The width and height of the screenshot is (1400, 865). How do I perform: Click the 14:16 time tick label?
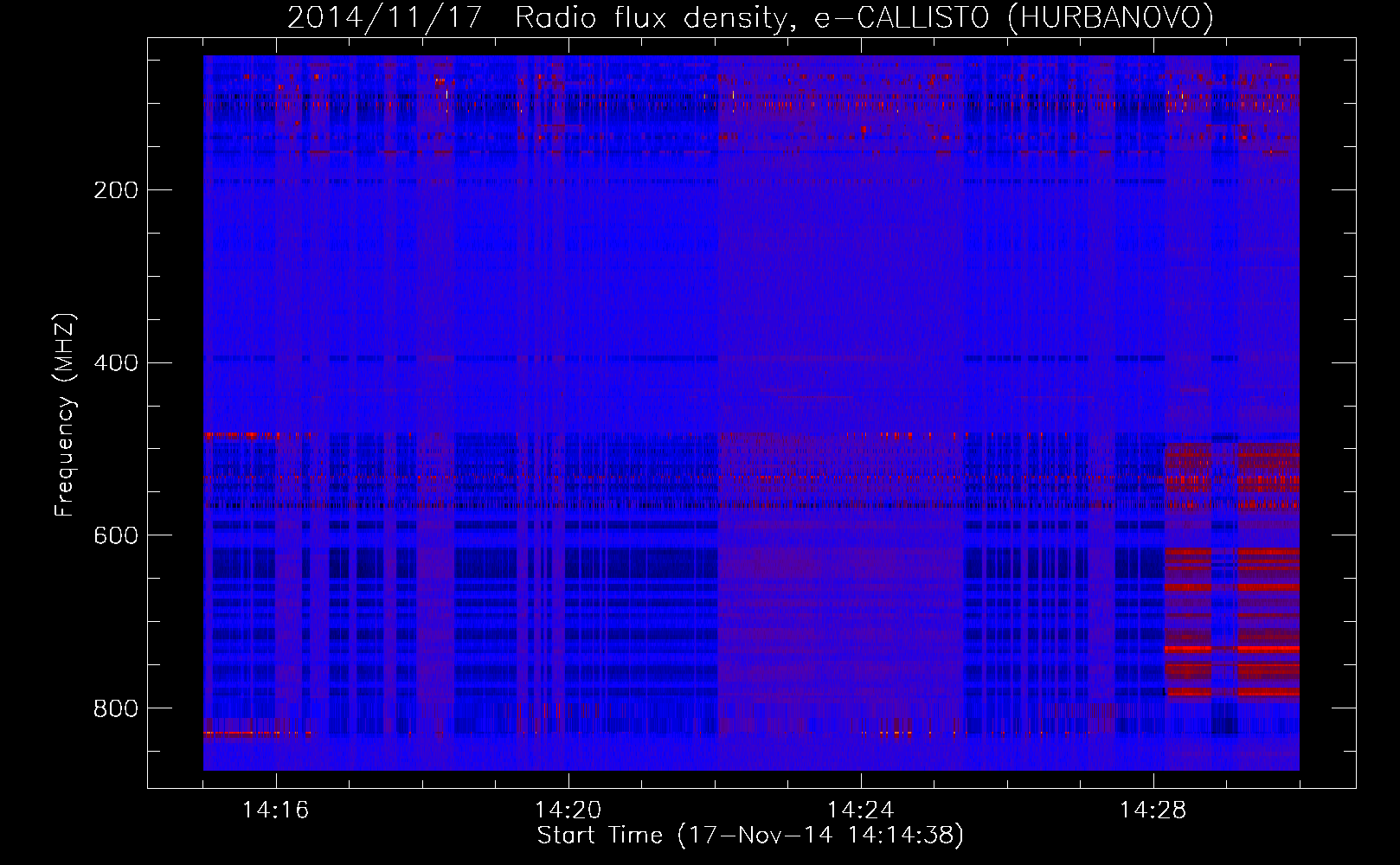pos(276,811)
